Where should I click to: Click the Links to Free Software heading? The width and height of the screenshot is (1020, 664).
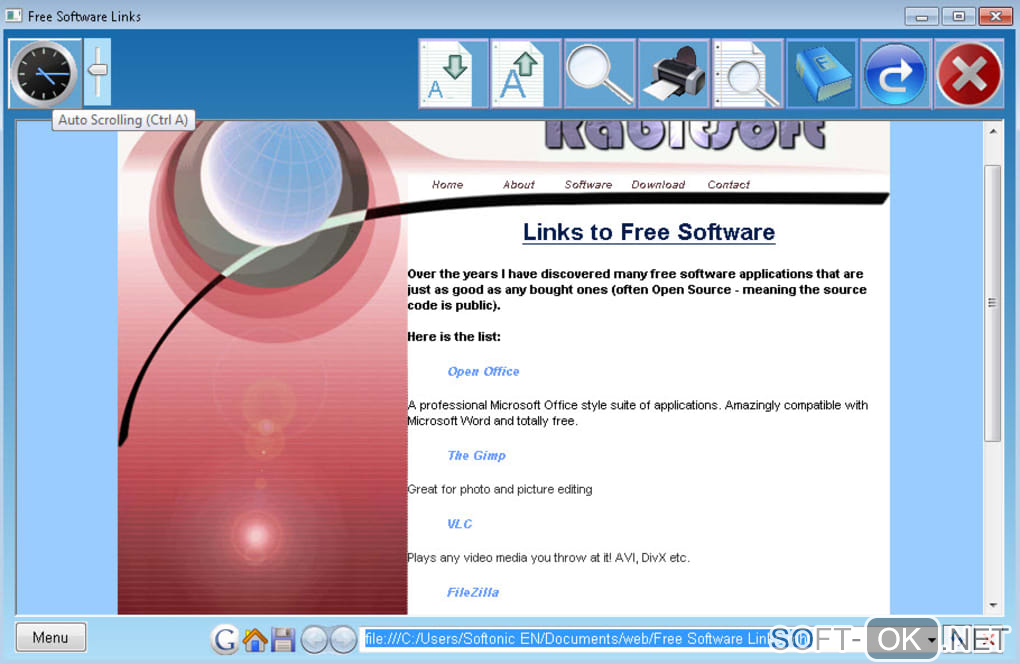coord(649,232)
